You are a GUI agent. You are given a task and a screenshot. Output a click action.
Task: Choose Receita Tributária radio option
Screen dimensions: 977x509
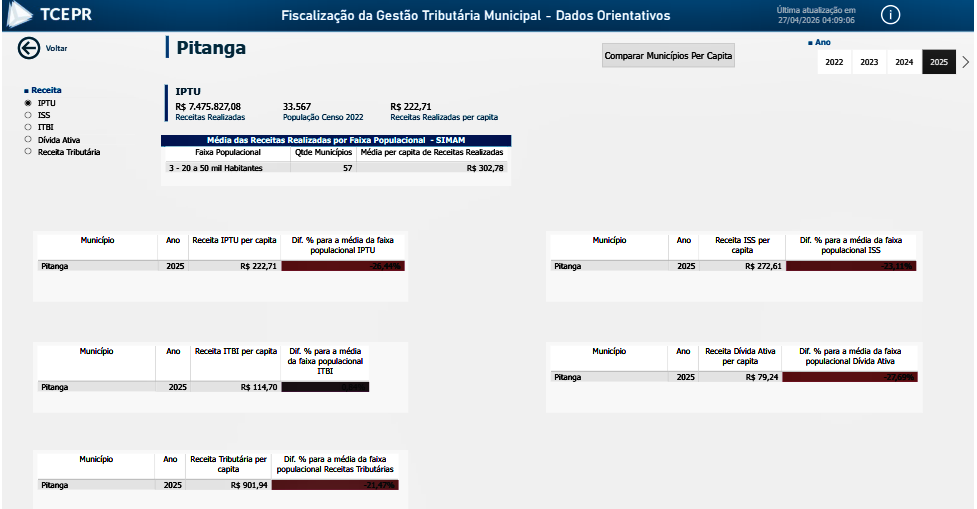[x=28, y=152]
